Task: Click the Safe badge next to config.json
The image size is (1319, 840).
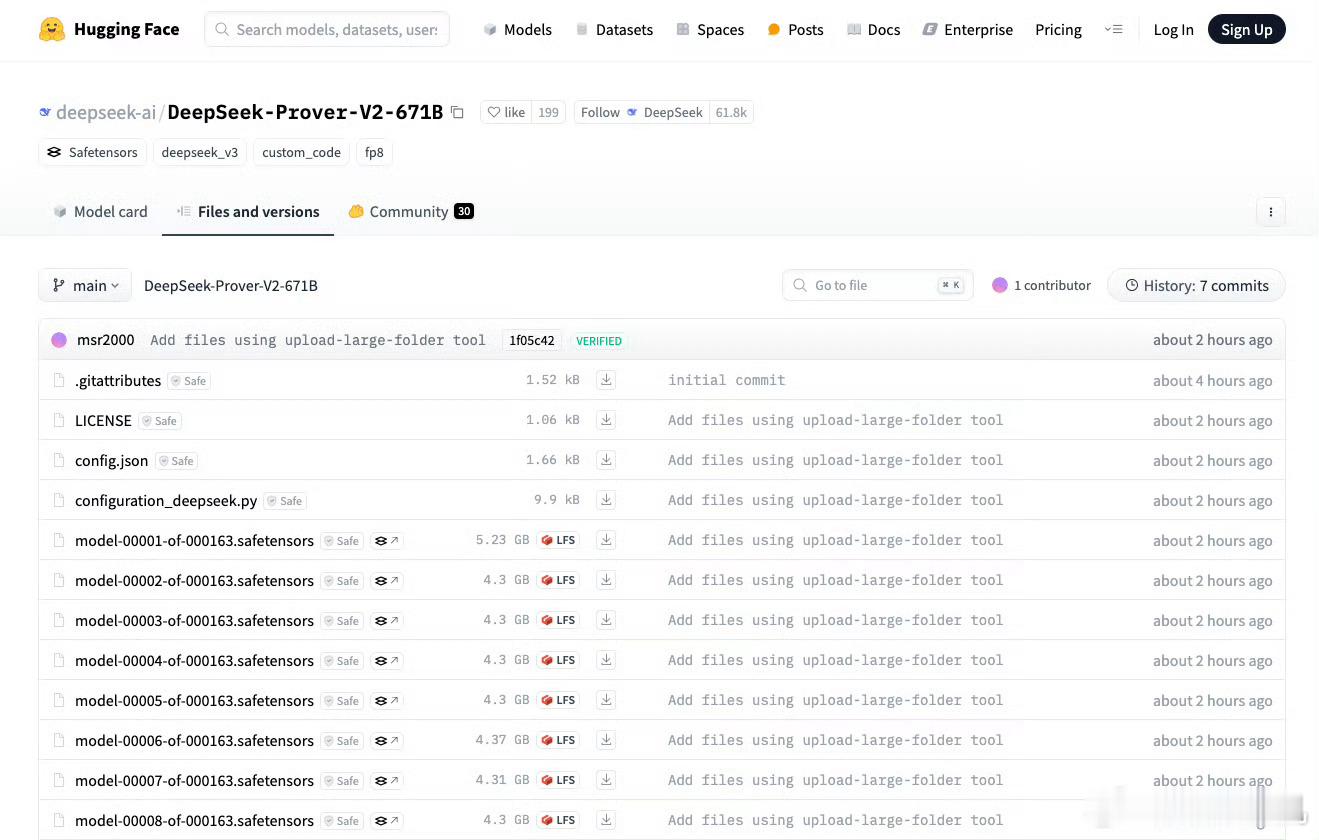Action: click(176, 461)
